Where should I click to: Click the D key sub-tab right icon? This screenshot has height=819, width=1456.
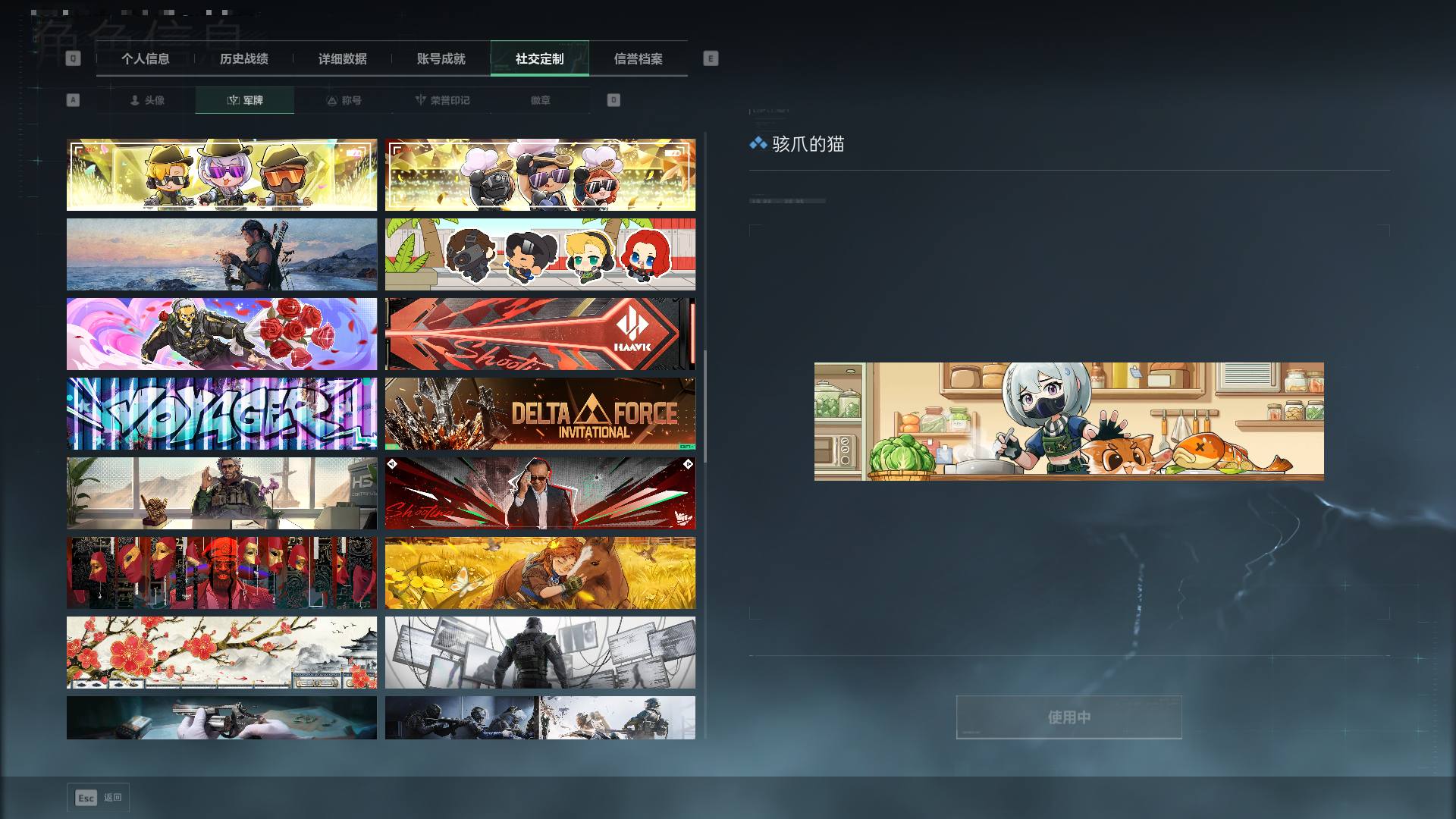[613, 100]
